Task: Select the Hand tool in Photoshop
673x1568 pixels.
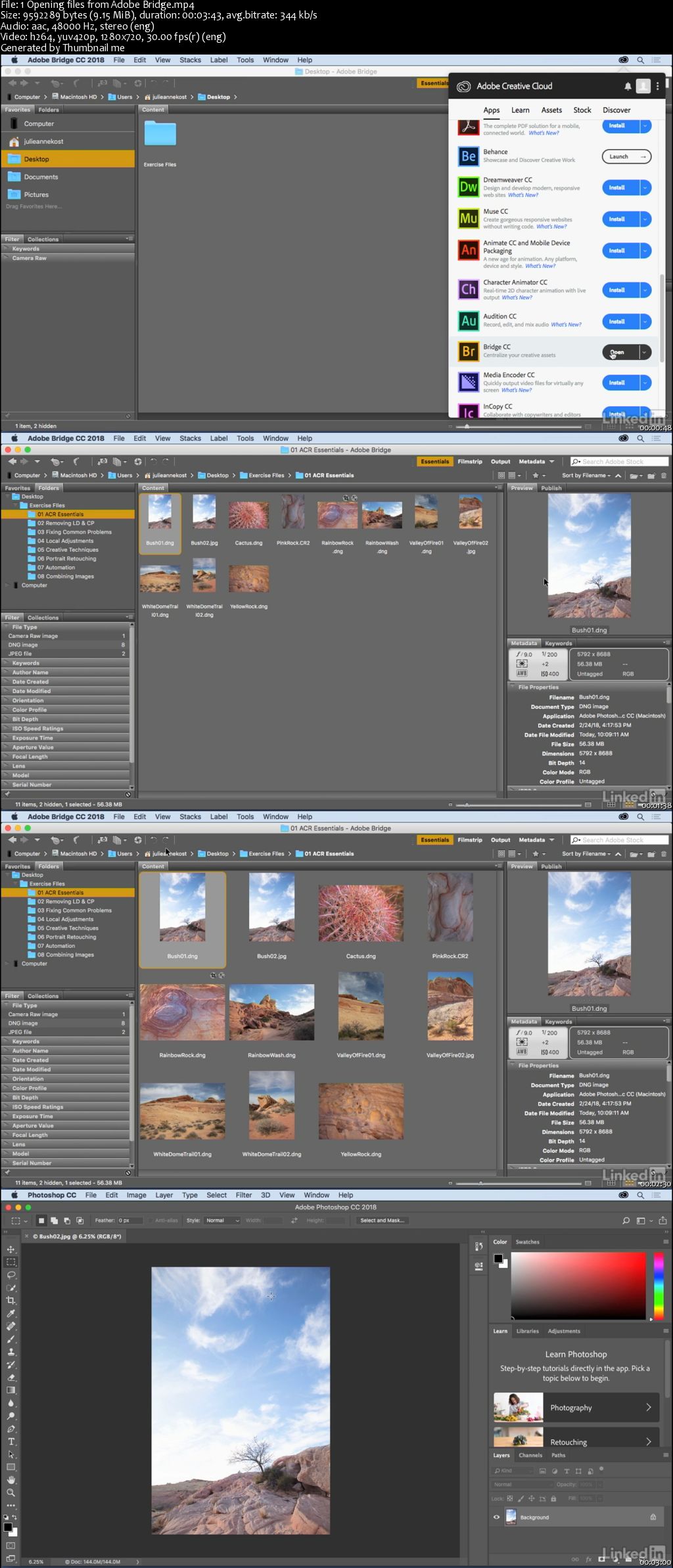Action: (11, 1479)
